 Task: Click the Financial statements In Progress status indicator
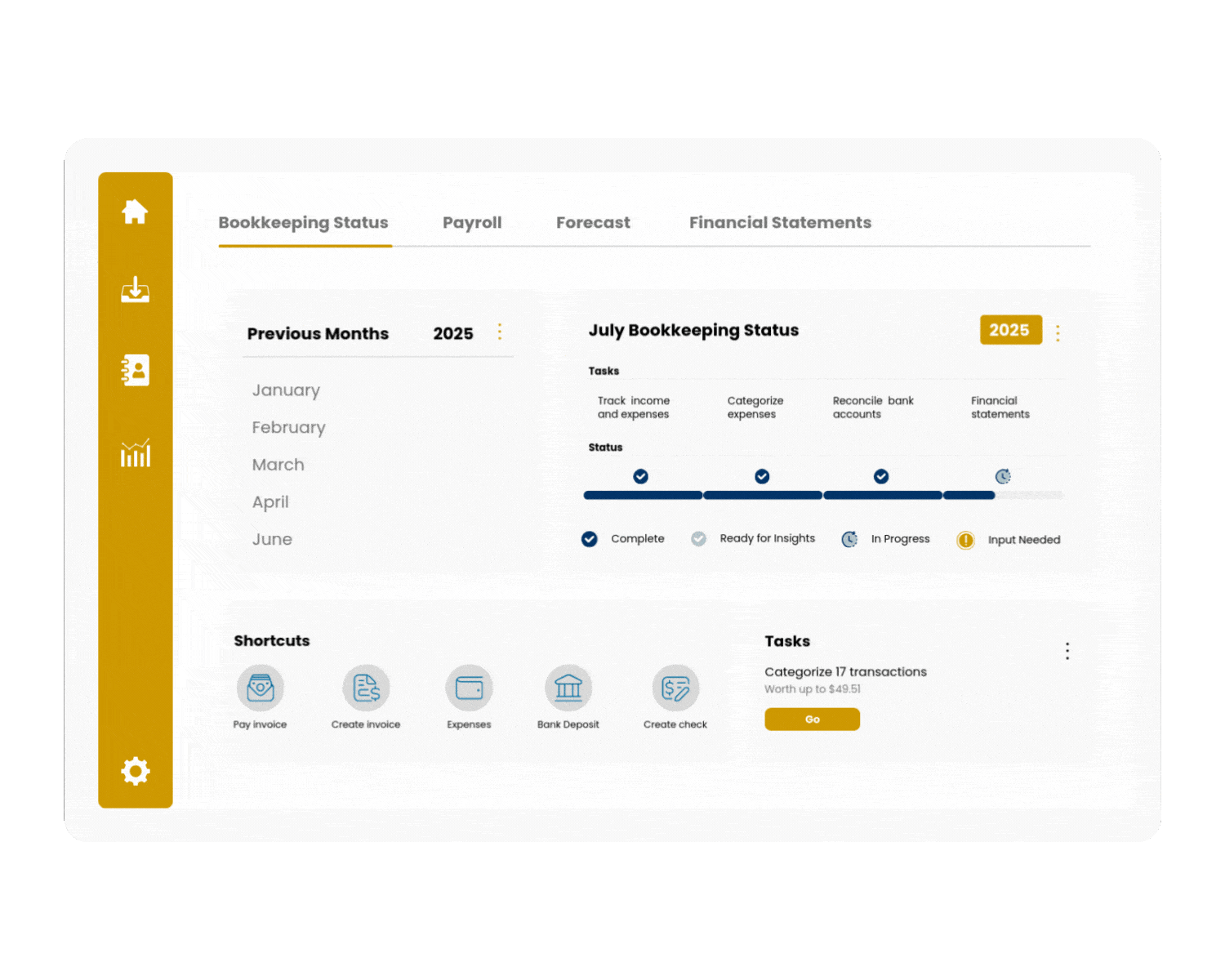point(1002,476)
